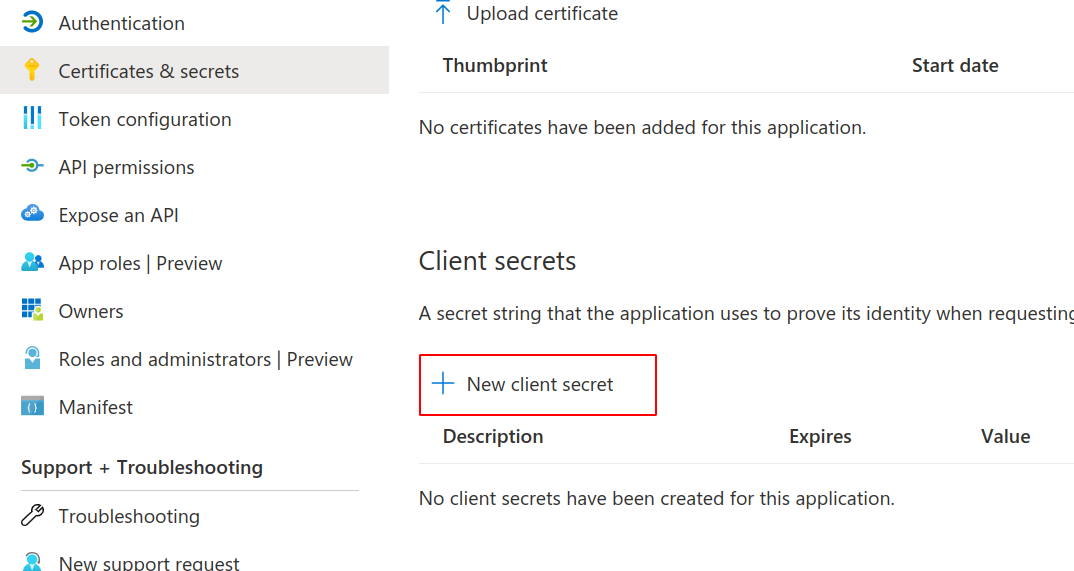Click the API permissions icon
Viewport: 1074px width, 571px height.
click(x=32, y=166)
